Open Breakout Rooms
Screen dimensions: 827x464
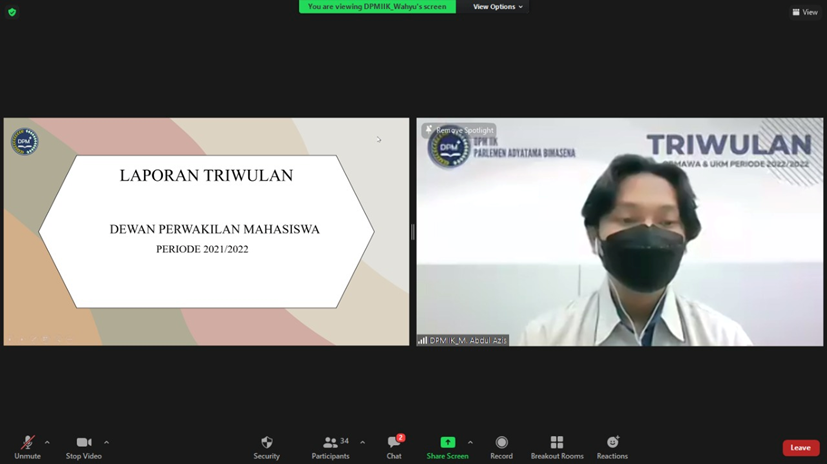557,446
